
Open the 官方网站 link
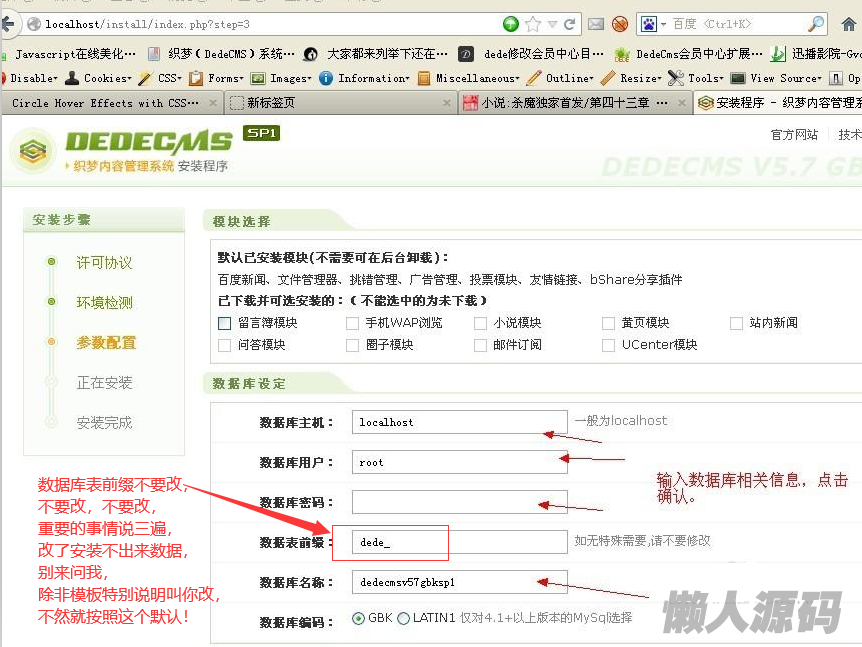tap(794, 135)
